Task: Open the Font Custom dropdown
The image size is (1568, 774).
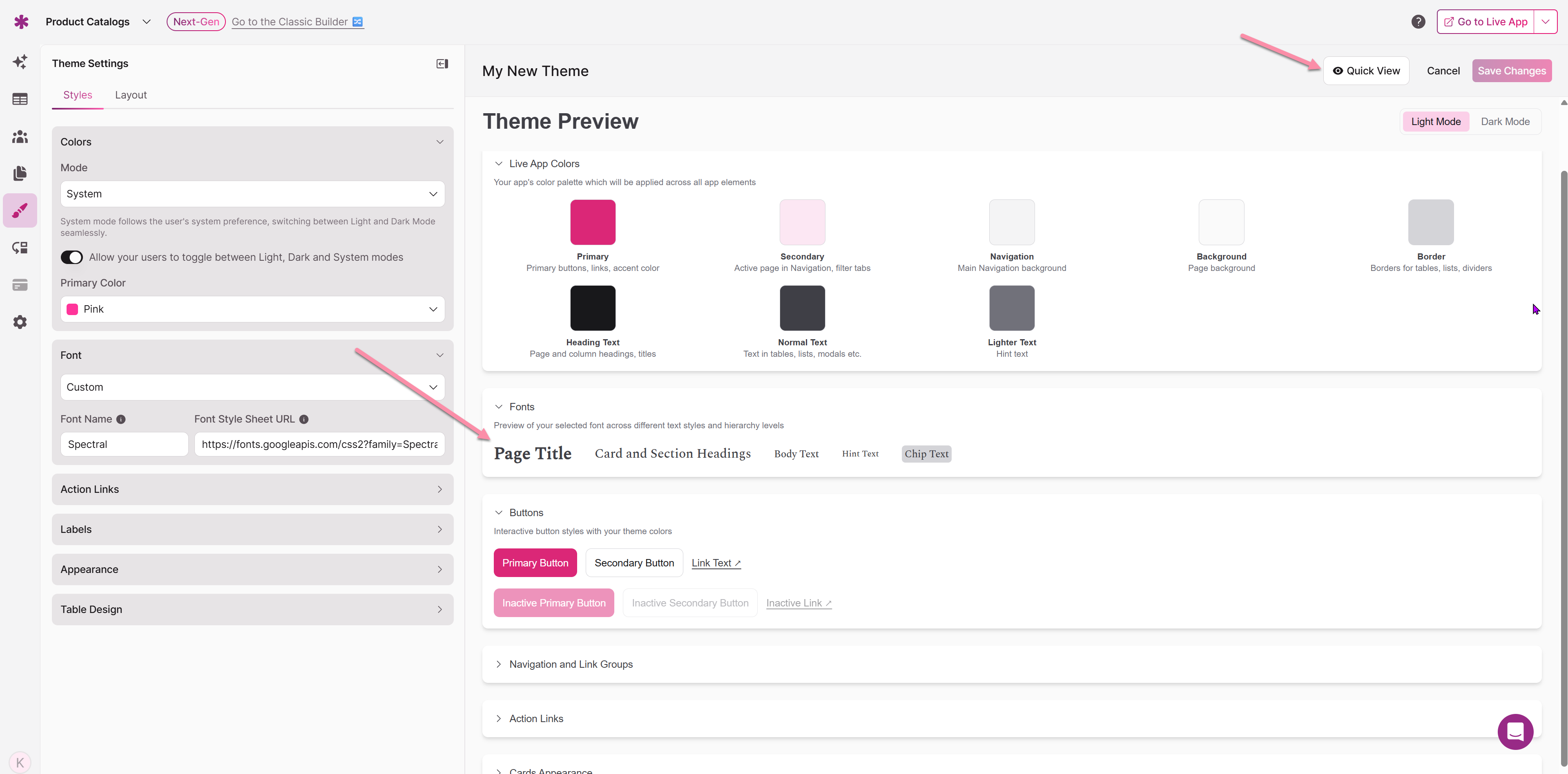Action: (252, 387)
